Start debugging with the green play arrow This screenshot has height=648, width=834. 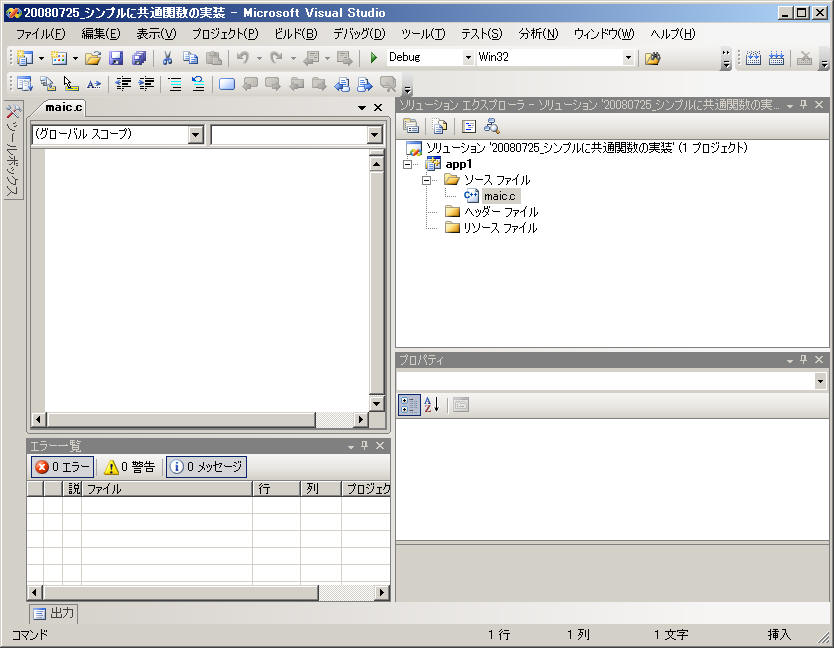pyautogui.click(x=374, y=58)
